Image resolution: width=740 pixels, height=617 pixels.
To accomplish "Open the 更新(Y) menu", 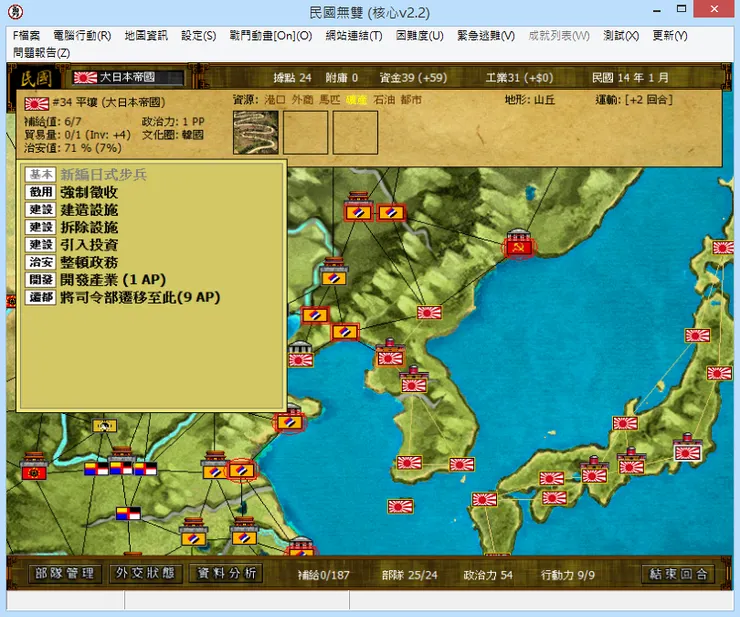I will [x=670, y=36].
